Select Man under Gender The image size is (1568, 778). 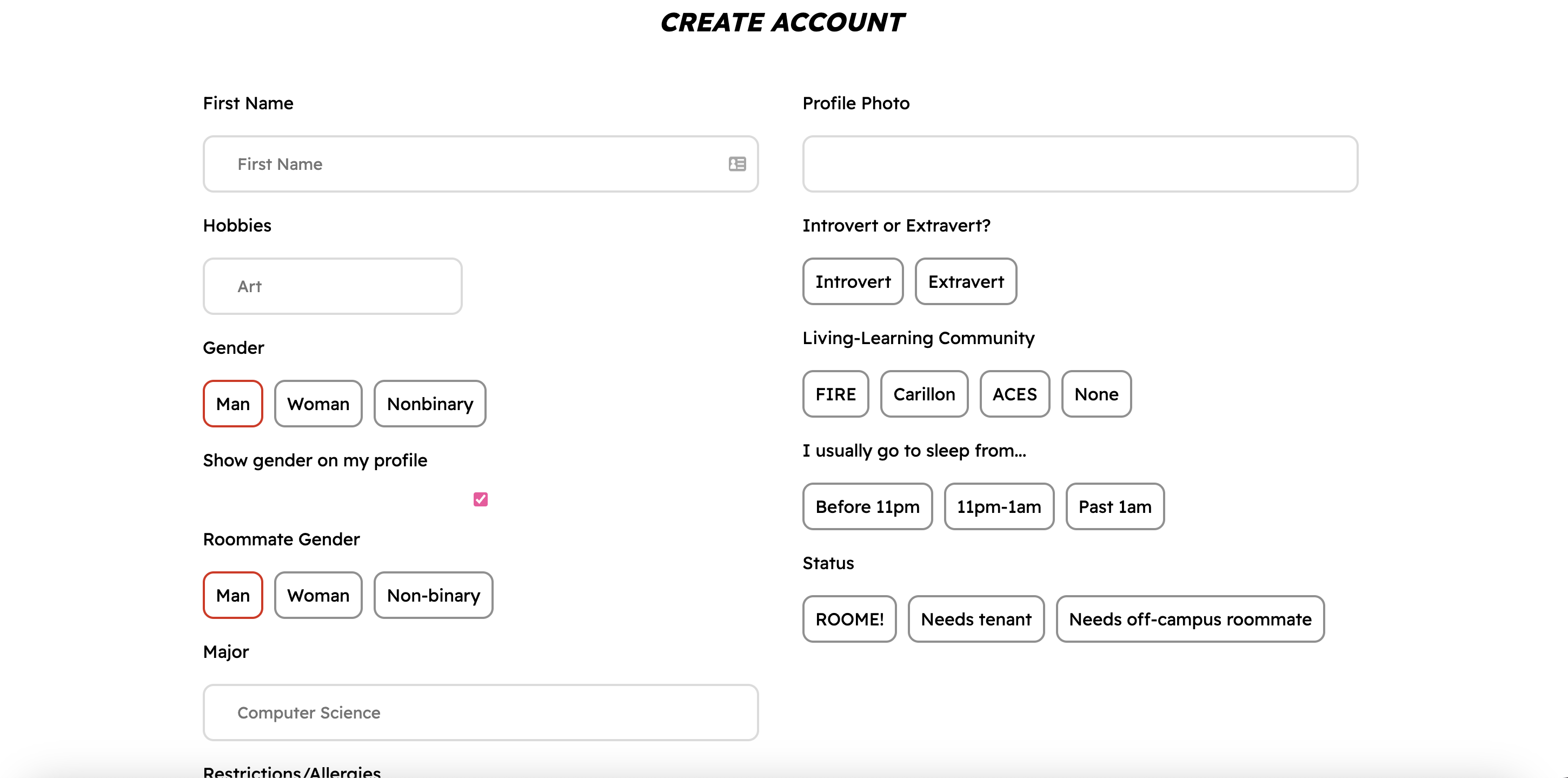click(x=232, y=404)
